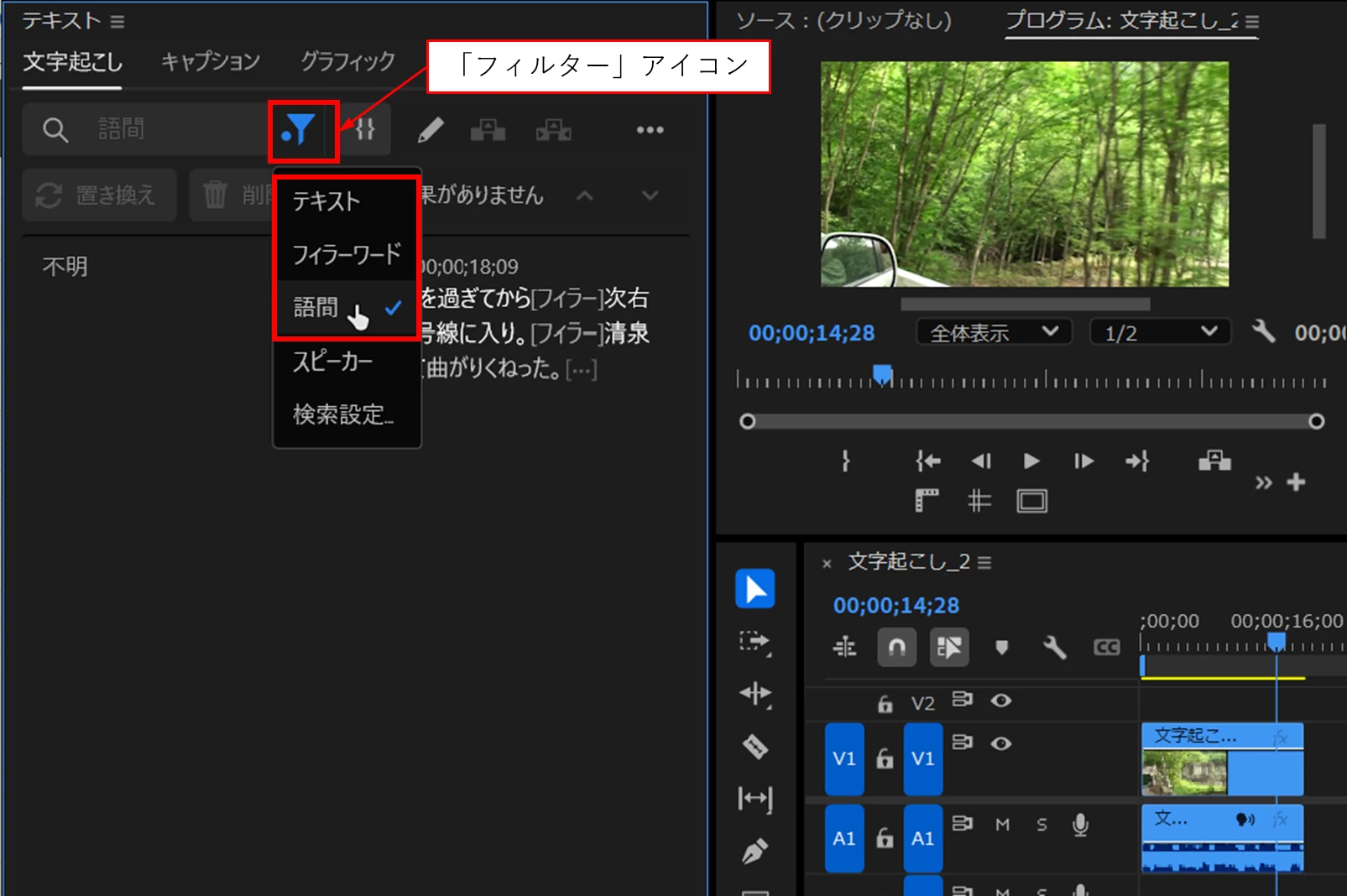Click the previous search result up chevron
Image resolution: width=1347 pixels, height=896 pixels.
click(x=585, y=195)
